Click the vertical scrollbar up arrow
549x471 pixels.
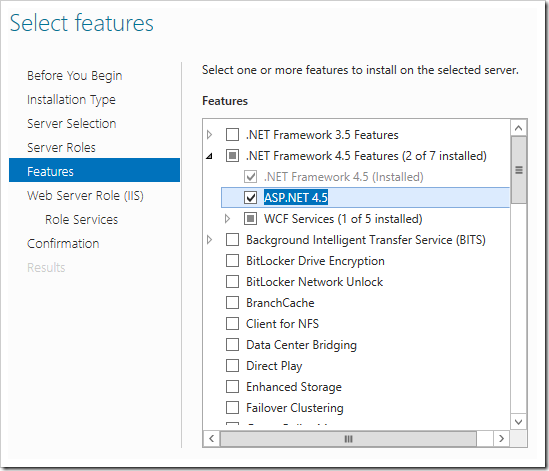pos(519,128)
